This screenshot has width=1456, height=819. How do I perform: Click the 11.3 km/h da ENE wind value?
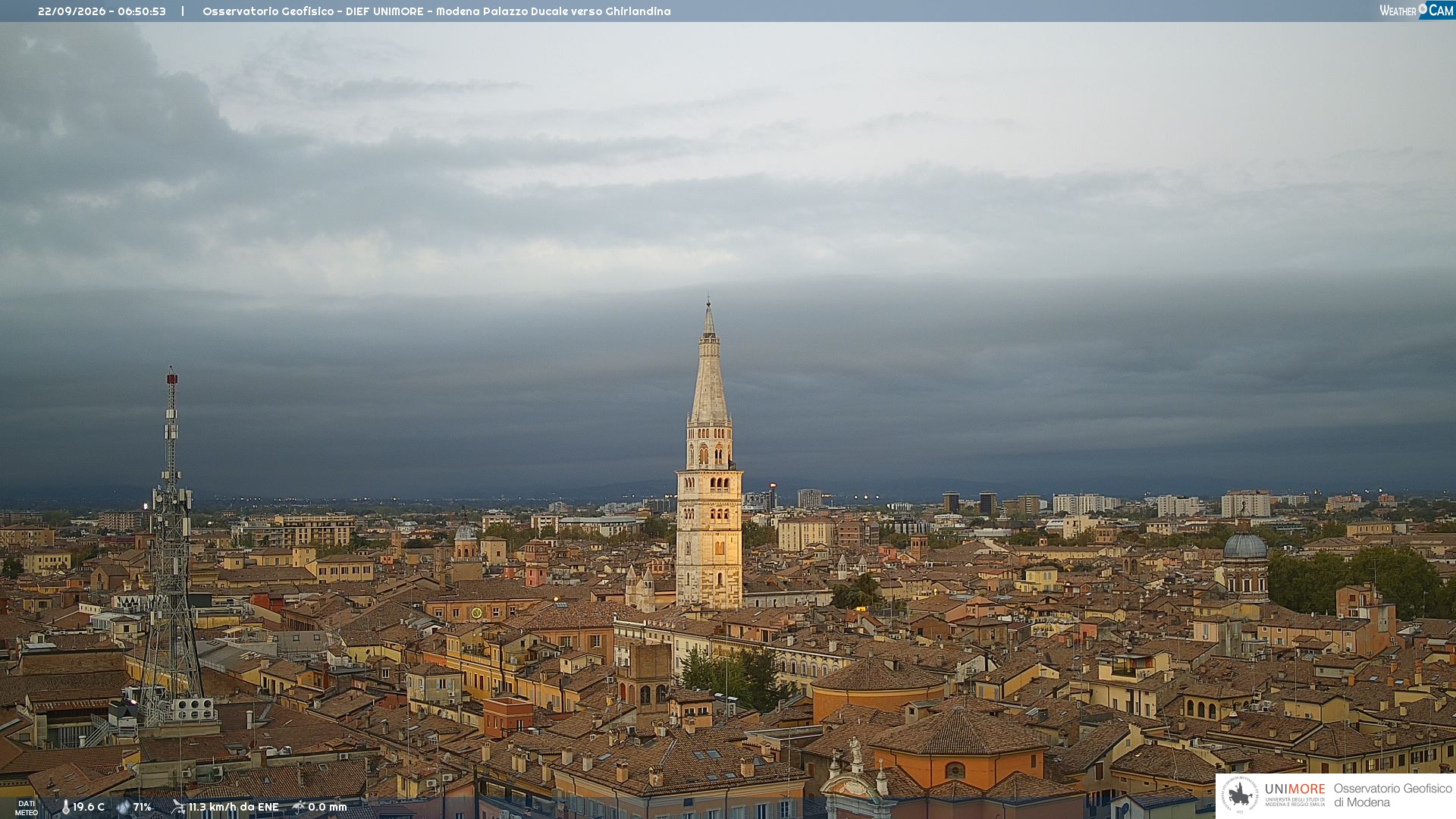tap(234, 807)
